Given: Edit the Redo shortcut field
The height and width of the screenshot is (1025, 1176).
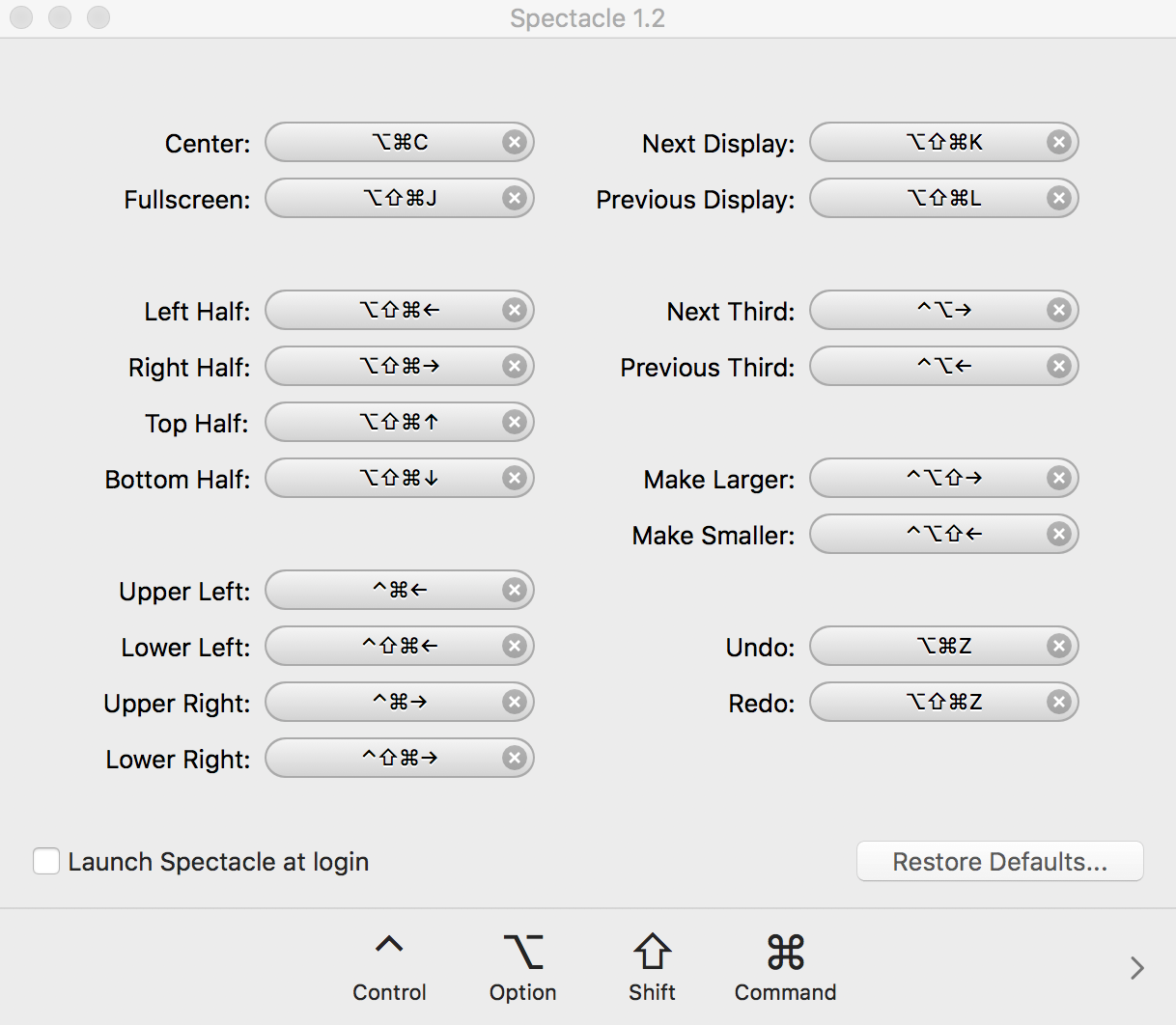Looking at the screenshot, I should click(931, 703).
